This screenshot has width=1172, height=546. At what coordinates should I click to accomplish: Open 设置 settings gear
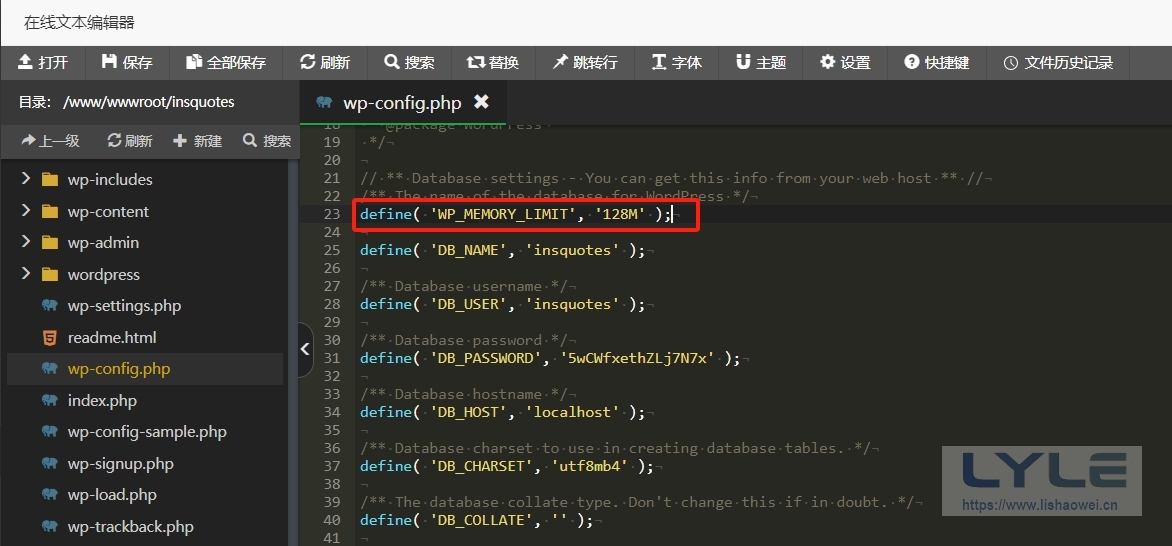click(845, 62)
